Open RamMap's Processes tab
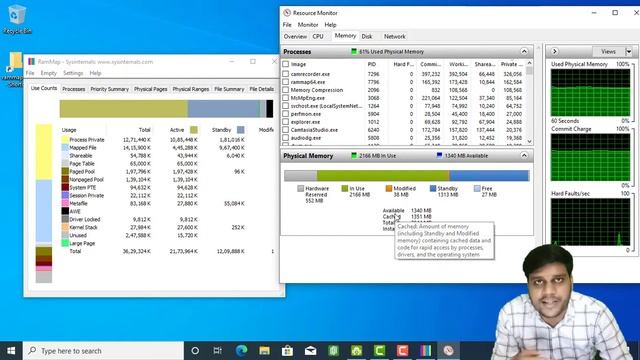640x360 pixels. click(73, 89)
